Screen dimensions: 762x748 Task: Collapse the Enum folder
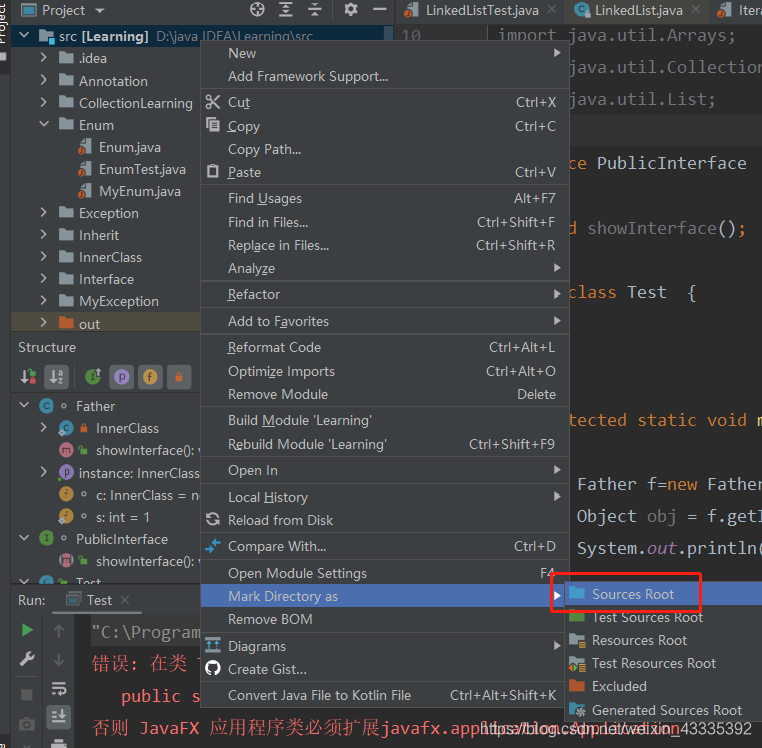tap(44, 124)
